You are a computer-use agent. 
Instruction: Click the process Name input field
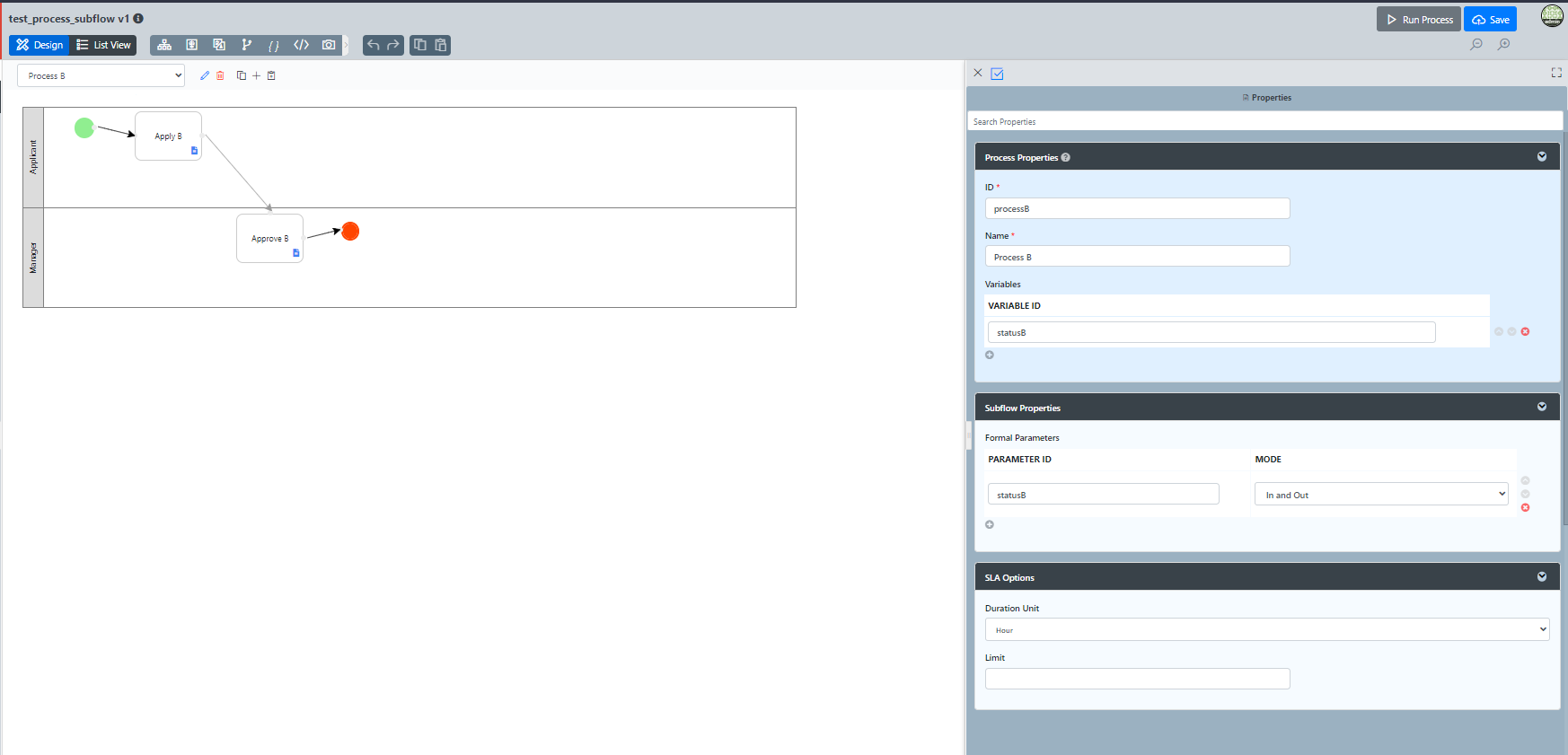[1138, 257]
